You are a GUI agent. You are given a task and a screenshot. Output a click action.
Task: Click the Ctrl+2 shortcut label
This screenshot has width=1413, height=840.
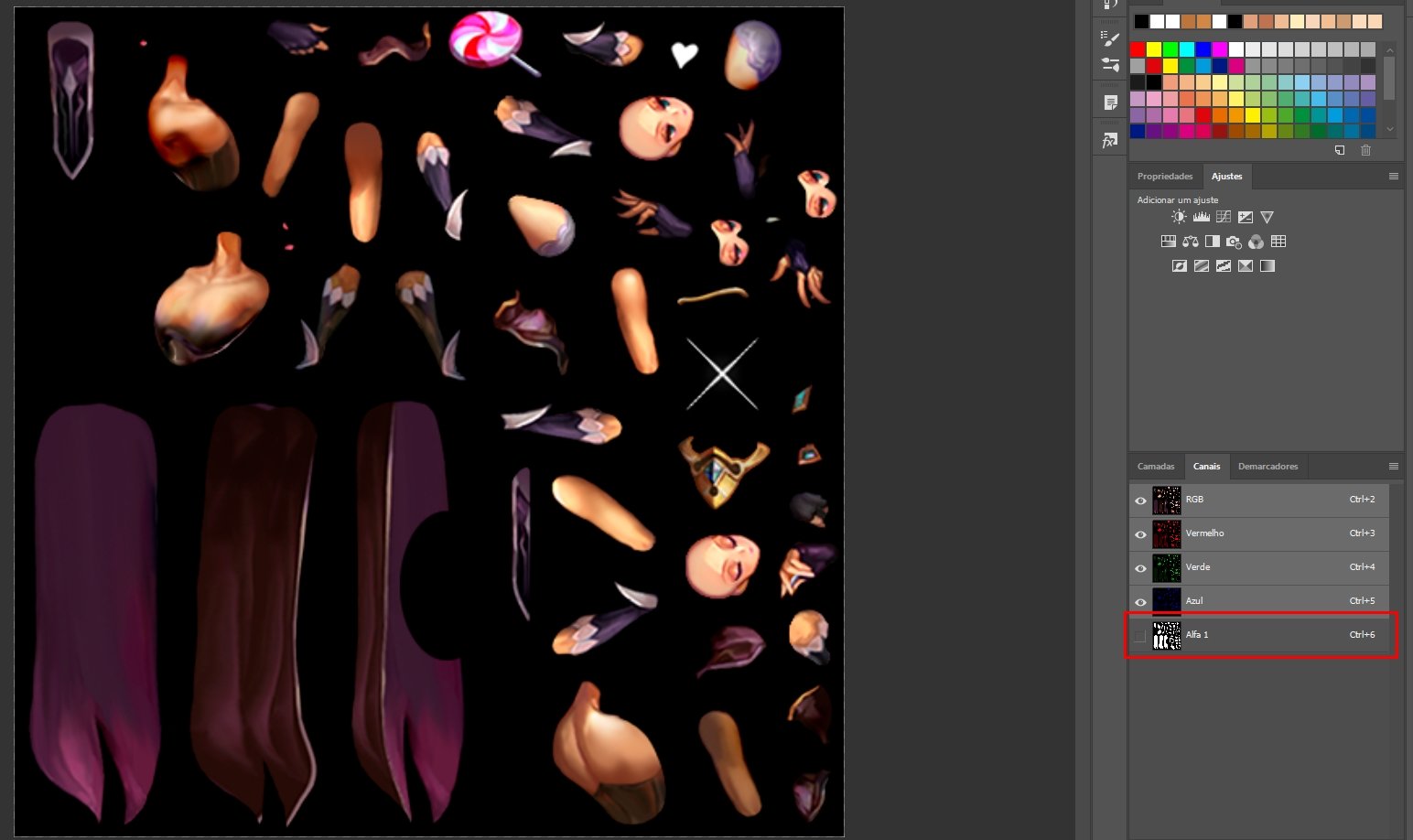(1362, 500)
